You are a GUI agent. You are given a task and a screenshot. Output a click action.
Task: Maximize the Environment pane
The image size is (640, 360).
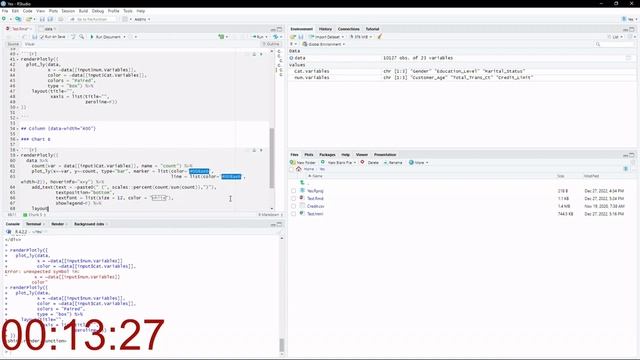pyautogui.click(x=632, y=29)
